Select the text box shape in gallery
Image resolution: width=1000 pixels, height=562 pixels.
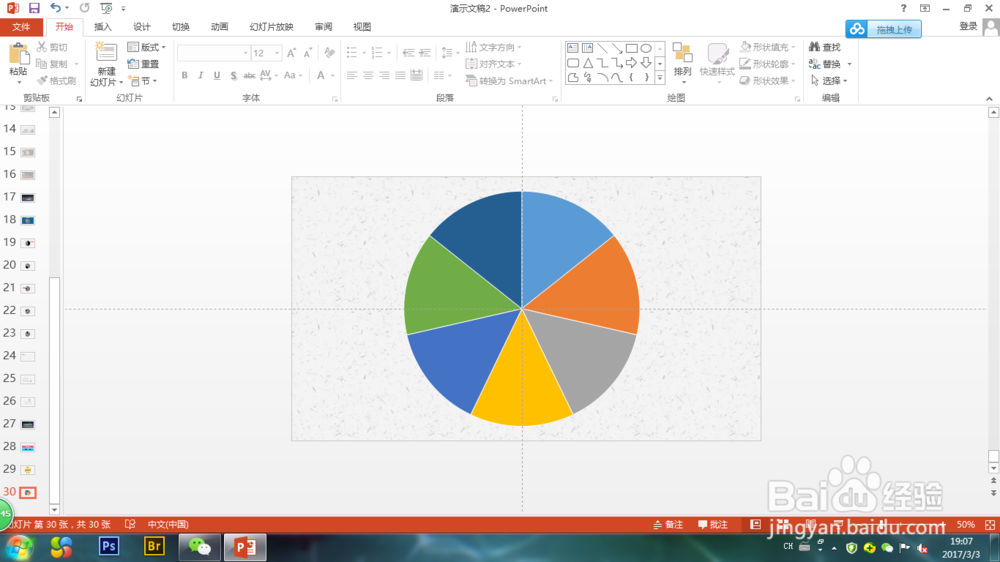(573, 48)
